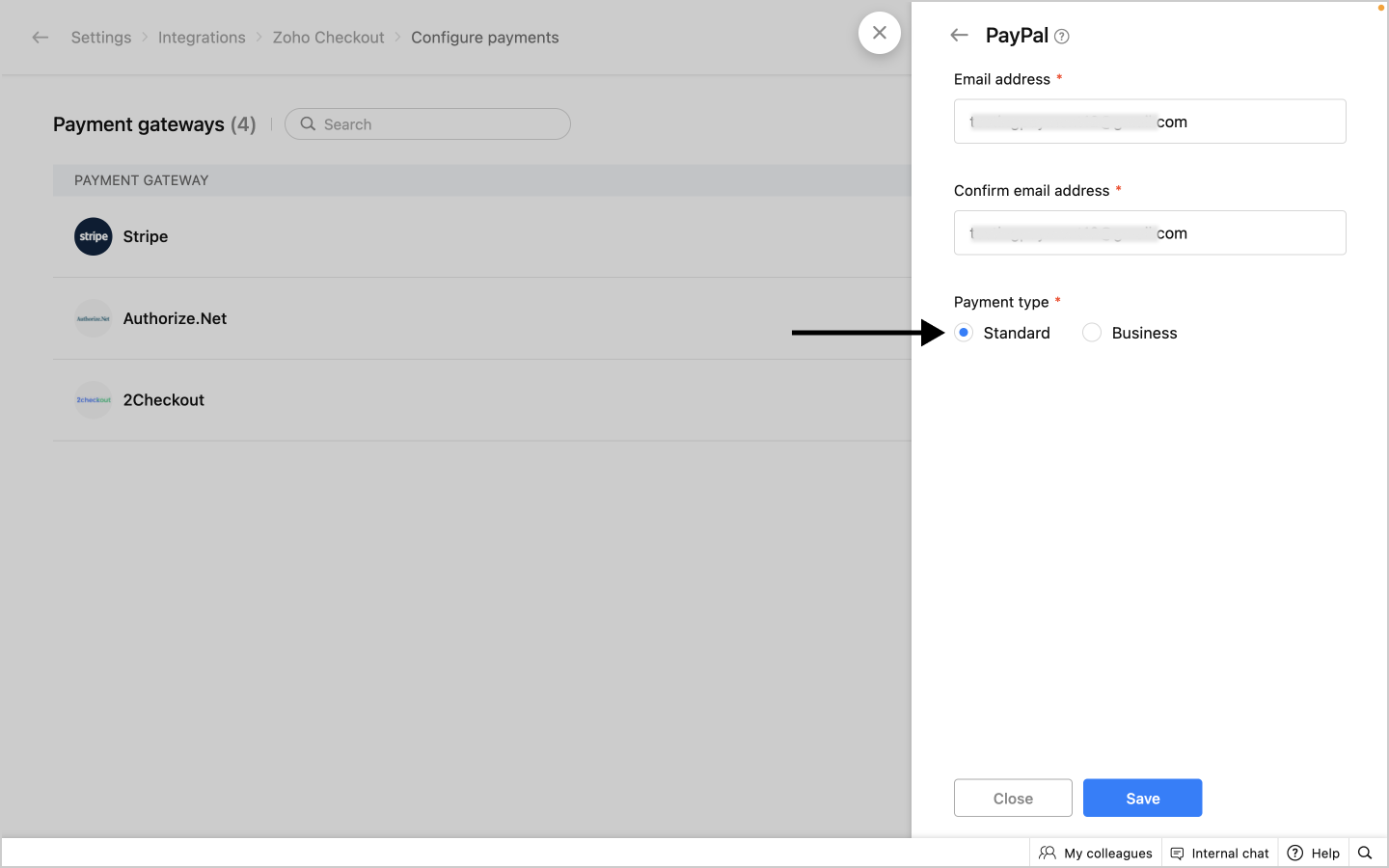Go back using PayPal panel arrow
The height and width of the screenshot is (868, 1389).
[959, 36]
